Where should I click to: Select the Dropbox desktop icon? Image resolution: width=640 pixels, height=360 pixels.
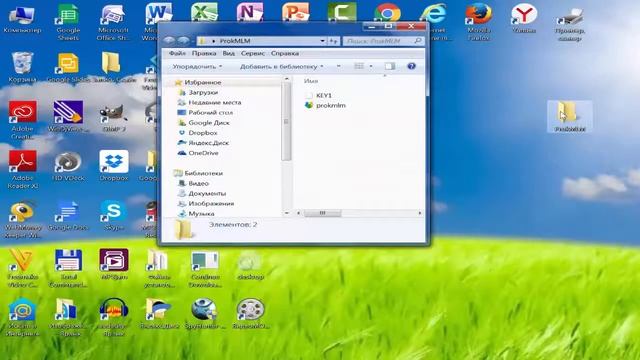point(113,166)
